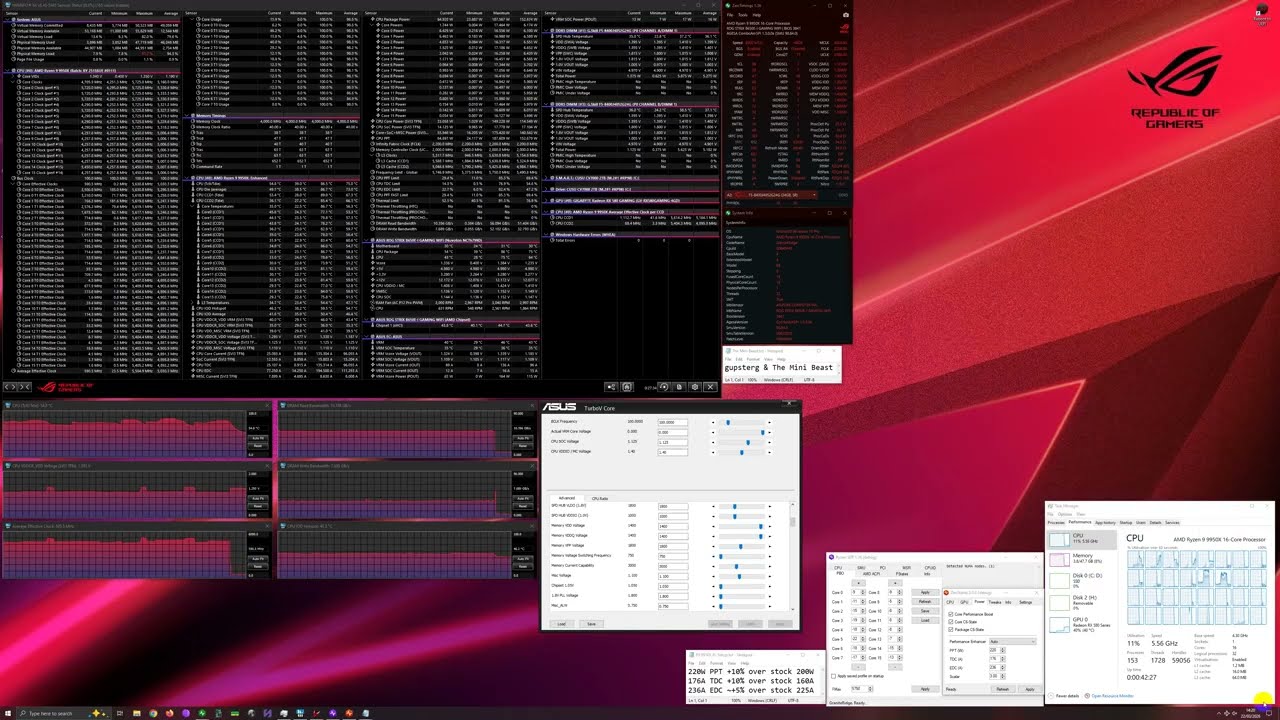Viewport: 1280px width, 720px height.
Task: Open Format menu in the PPT Notepad
Action: [716, 663]
